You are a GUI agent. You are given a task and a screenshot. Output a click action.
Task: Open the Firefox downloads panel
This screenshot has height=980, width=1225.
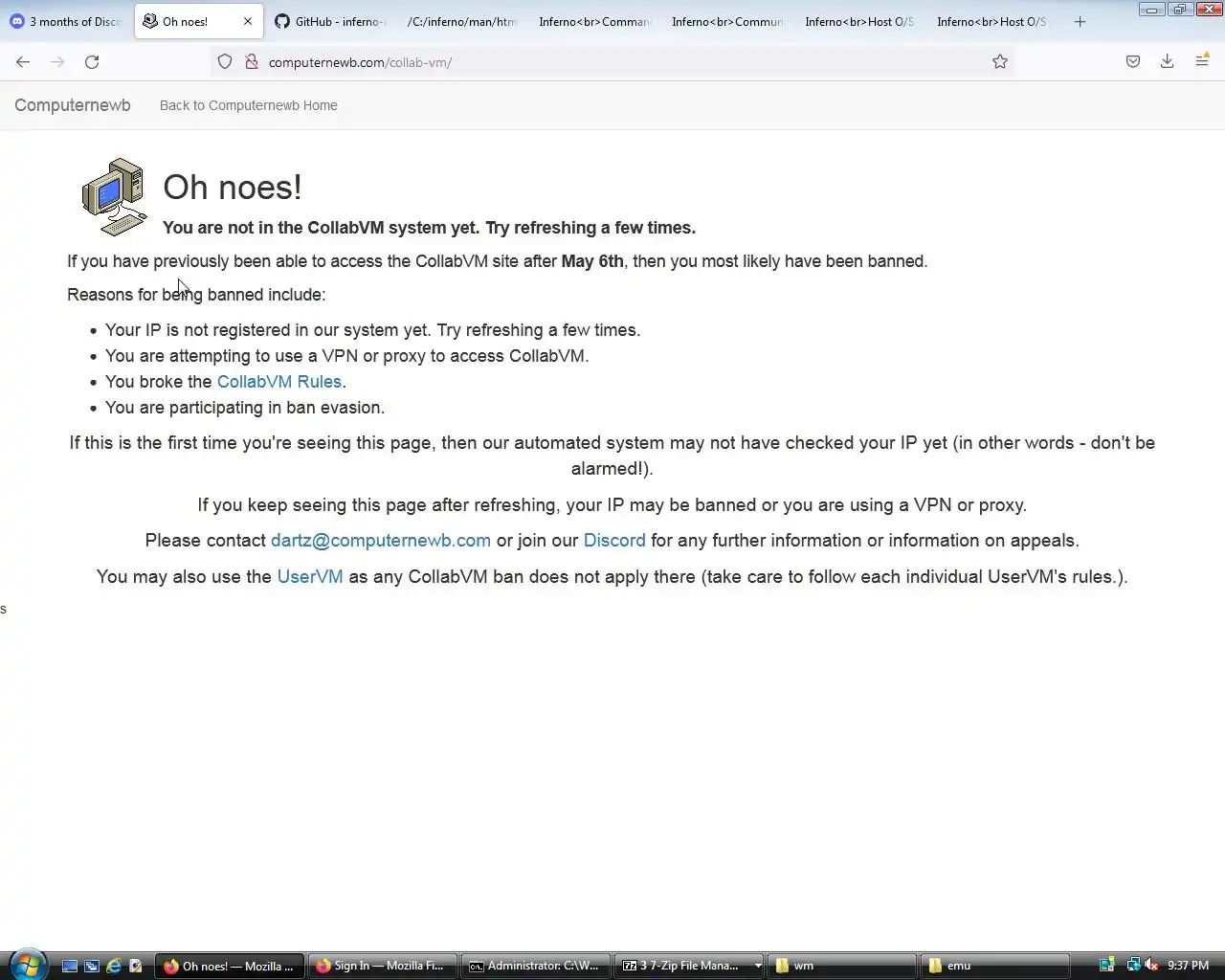(1168, 61)
